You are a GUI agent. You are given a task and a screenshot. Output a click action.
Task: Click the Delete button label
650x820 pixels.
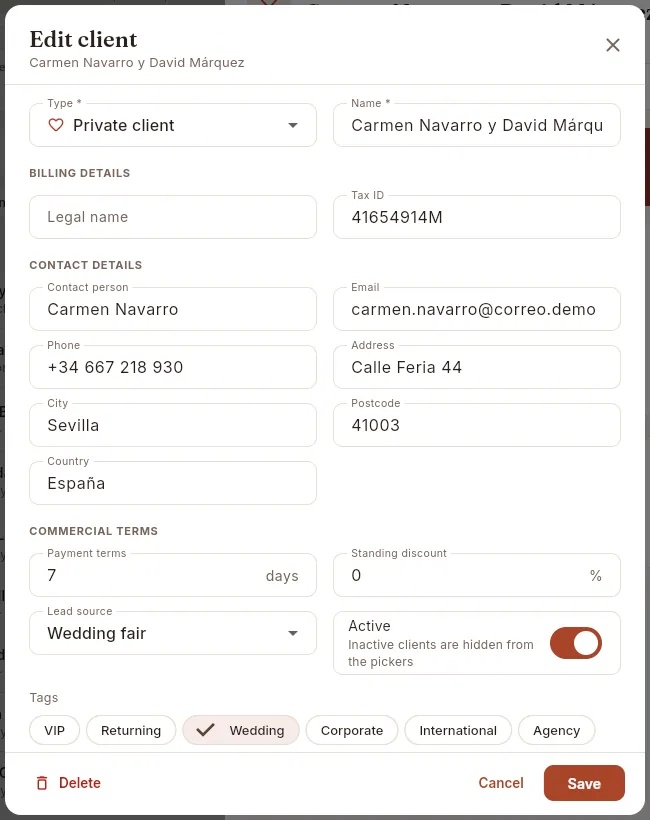pos(79,783)
